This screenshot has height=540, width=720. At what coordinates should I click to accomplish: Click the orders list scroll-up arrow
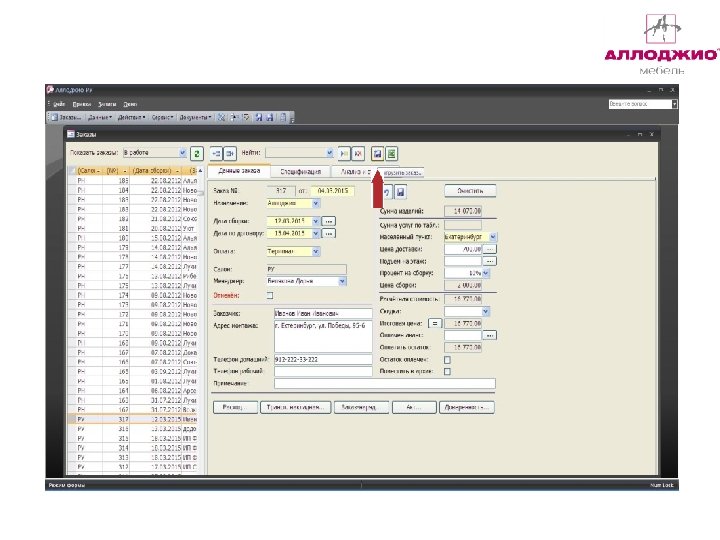pyautogui.click(x=200, y=171)
